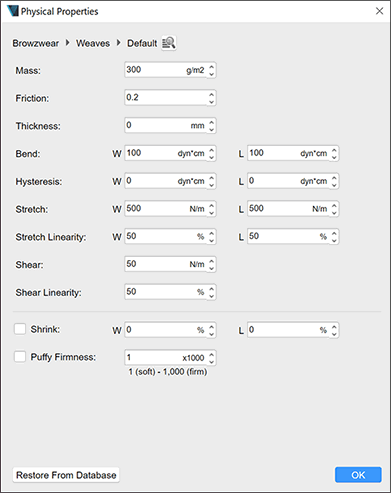Increase Hysteresis L with the up stepper
The image size is (391, 493).
[x=334, y=177]
